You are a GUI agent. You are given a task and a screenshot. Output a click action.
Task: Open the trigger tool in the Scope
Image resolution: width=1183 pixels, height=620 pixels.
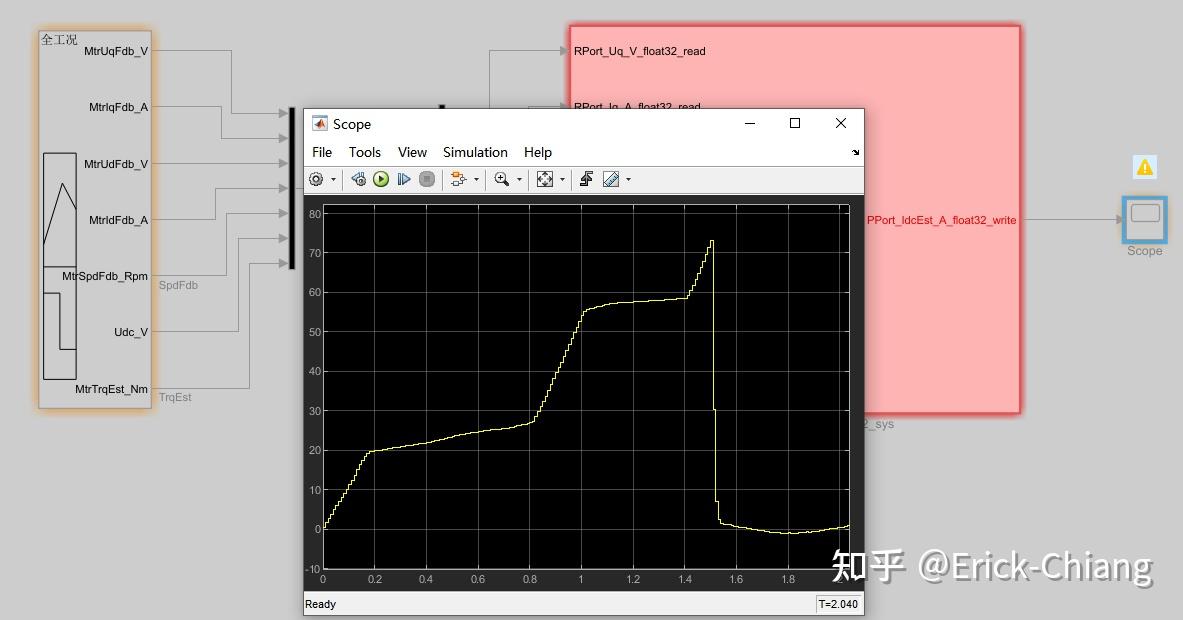tap(585, 179)
